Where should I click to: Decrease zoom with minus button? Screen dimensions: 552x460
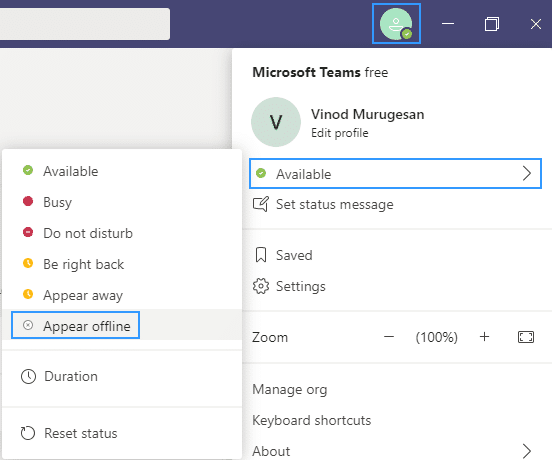click(x=389, y=337)
